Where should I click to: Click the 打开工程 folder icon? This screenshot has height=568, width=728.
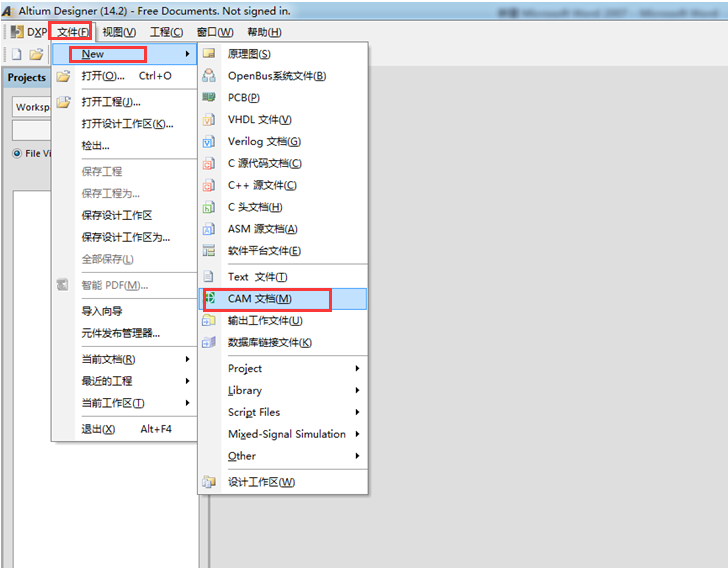tap(64, 102)
